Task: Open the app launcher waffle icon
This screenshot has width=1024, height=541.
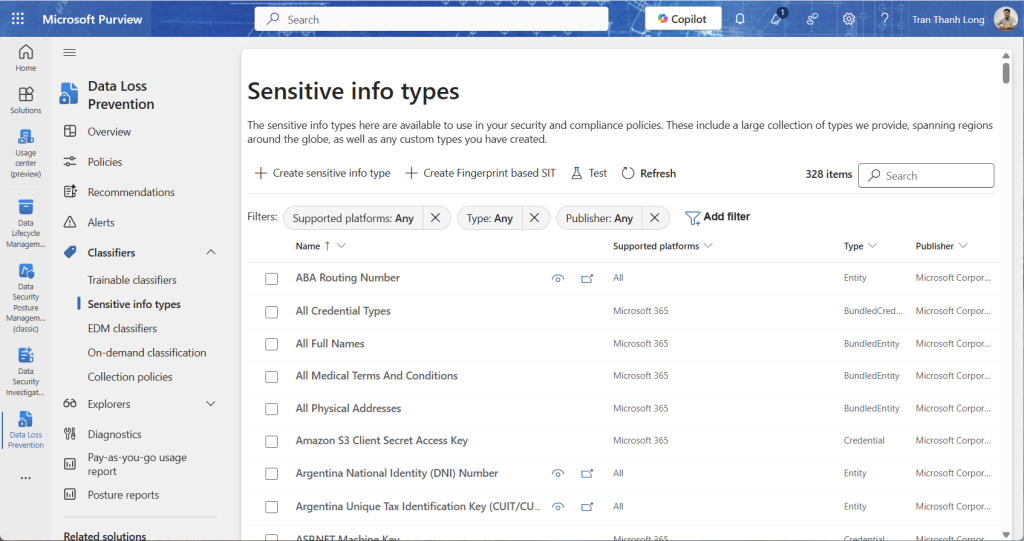Action: click(18, 19)
